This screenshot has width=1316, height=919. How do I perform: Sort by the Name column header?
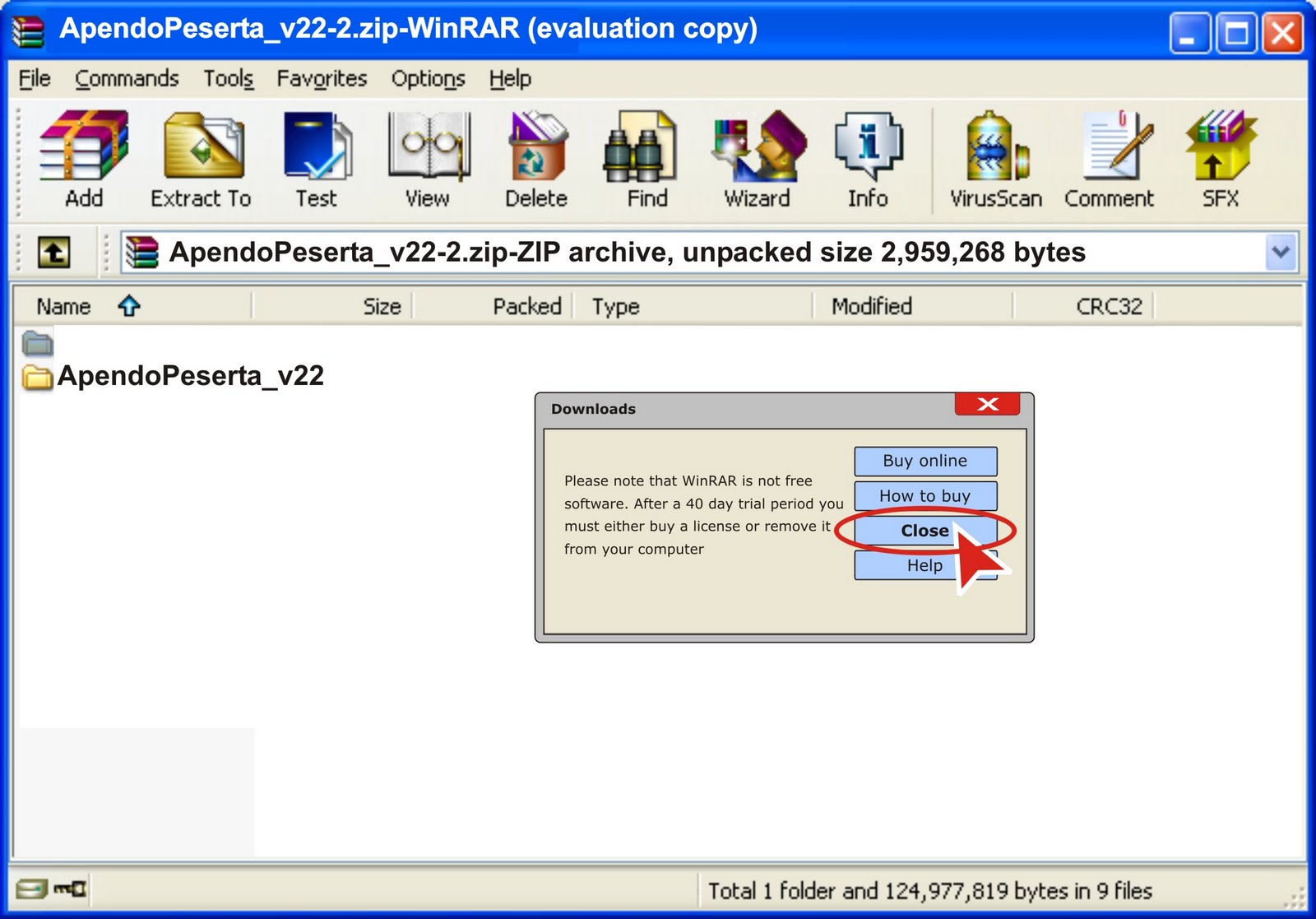click(63, 306)
